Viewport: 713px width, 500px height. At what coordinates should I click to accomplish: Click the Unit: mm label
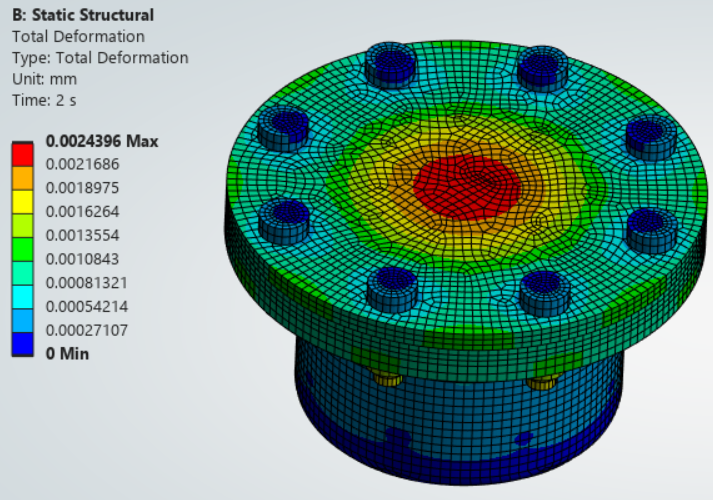[44, 79]
